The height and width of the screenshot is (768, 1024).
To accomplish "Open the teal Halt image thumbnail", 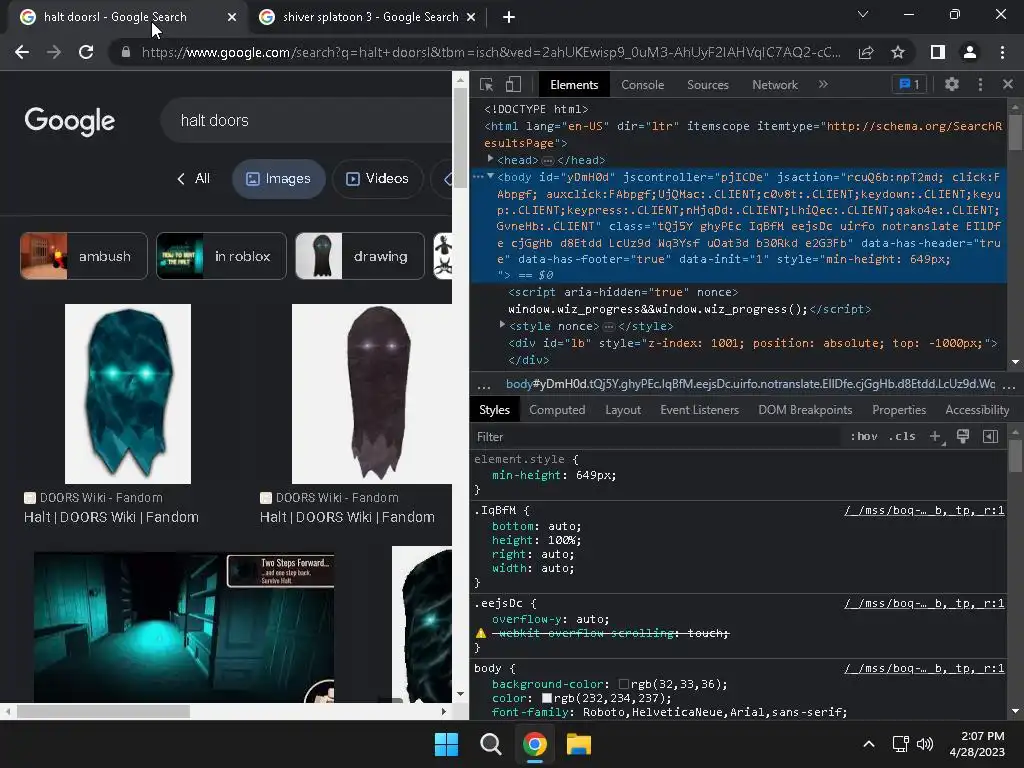I will [128, 394].
